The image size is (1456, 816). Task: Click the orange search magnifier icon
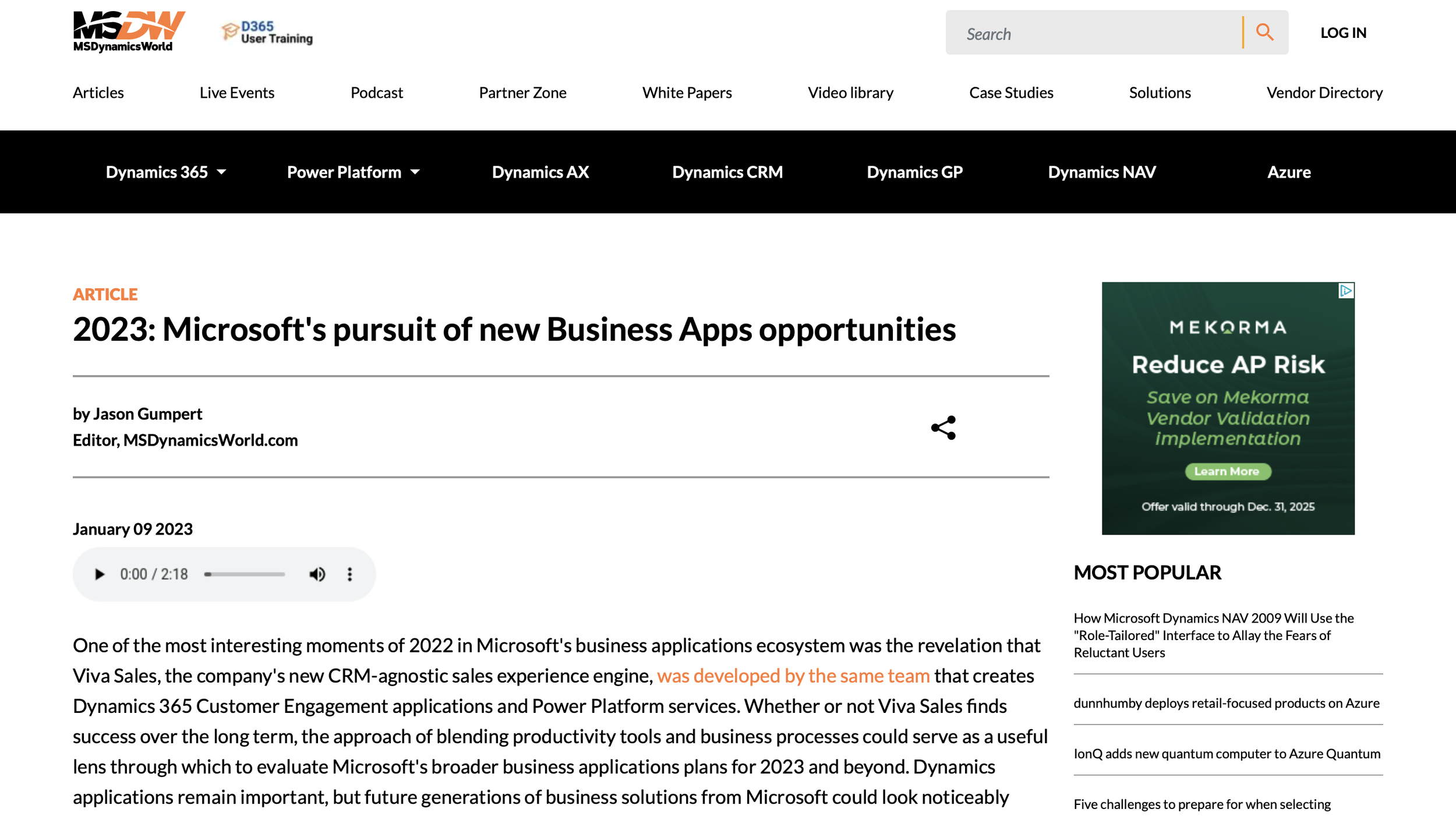pyautogui.click(x=1264, y=33)
